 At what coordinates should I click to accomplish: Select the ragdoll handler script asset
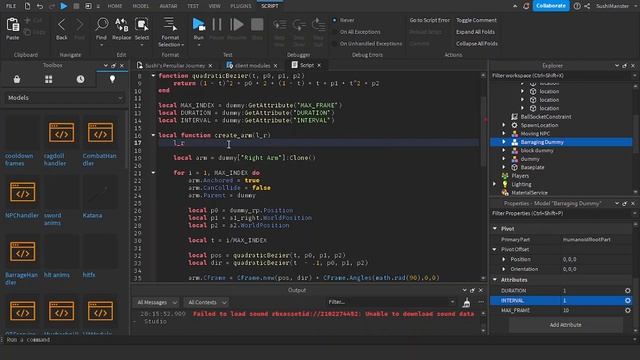[61, 133]
